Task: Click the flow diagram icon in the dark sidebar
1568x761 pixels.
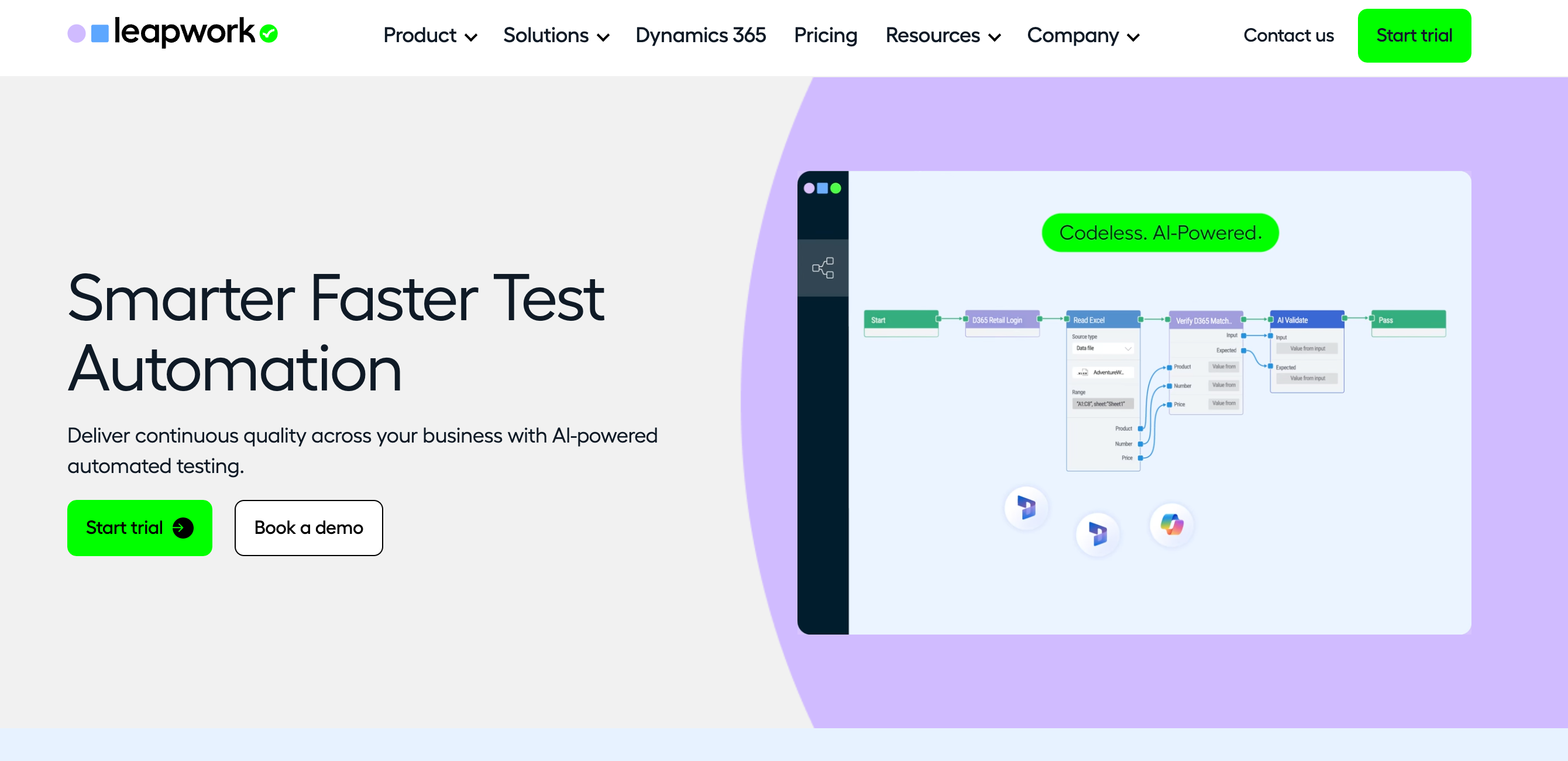Action: [x=823, y=268]
